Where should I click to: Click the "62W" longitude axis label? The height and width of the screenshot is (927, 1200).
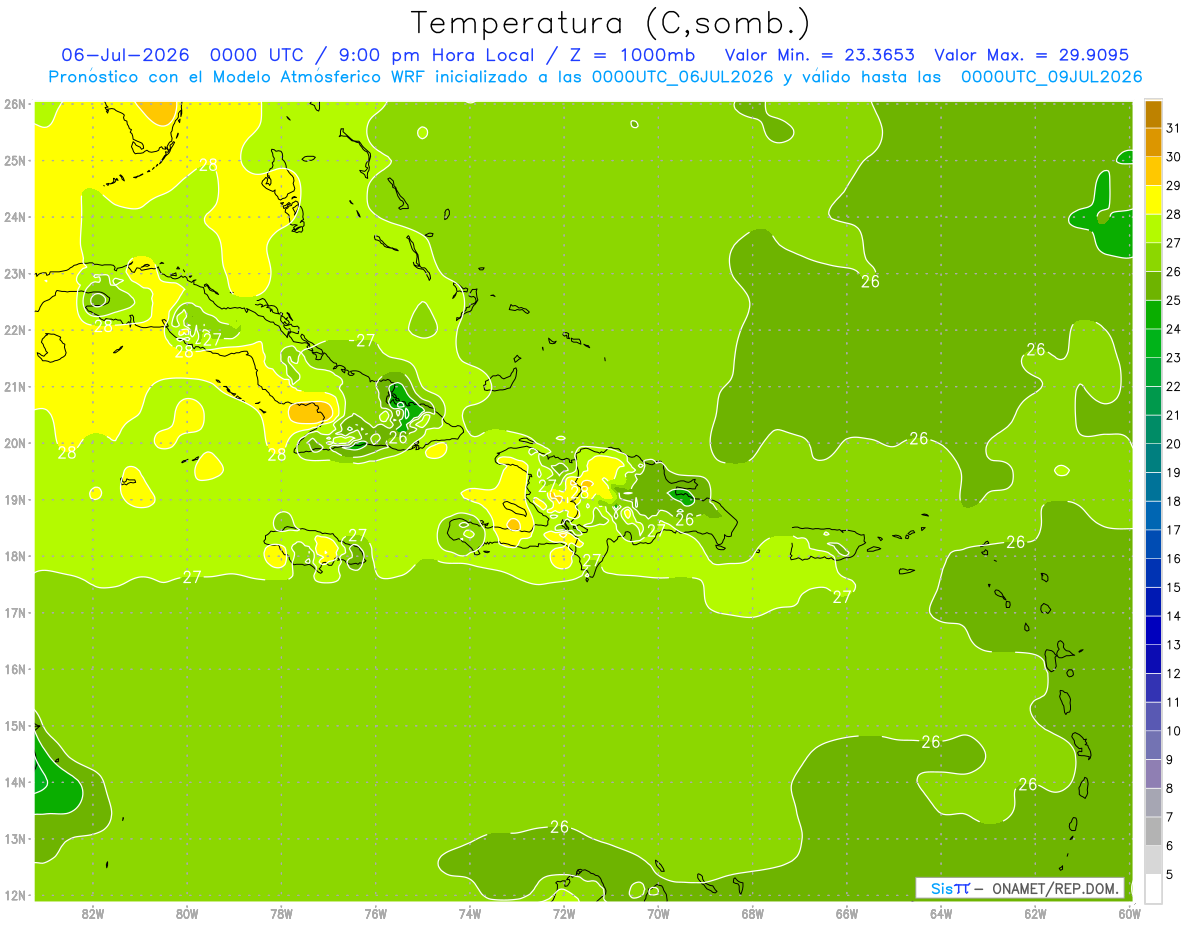(1035, 913)
